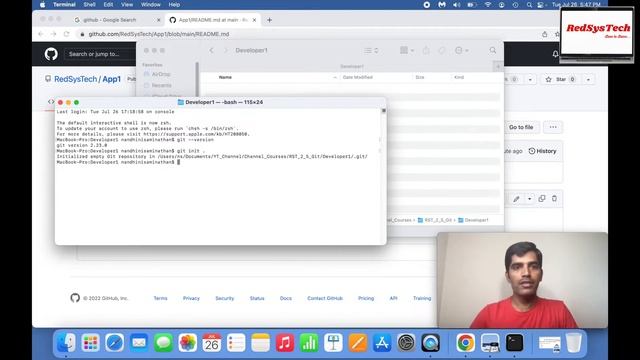The image size is (640, 360).
Task: Open Numbers app in the dock
Action: click(x=309, y=342)
